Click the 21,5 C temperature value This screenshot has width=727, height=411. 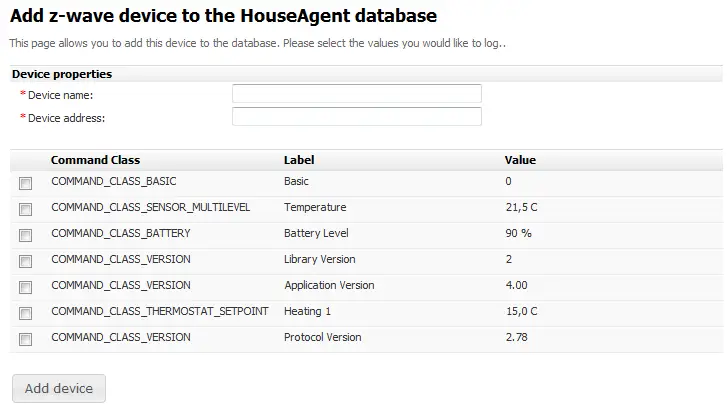coord(522,207)
